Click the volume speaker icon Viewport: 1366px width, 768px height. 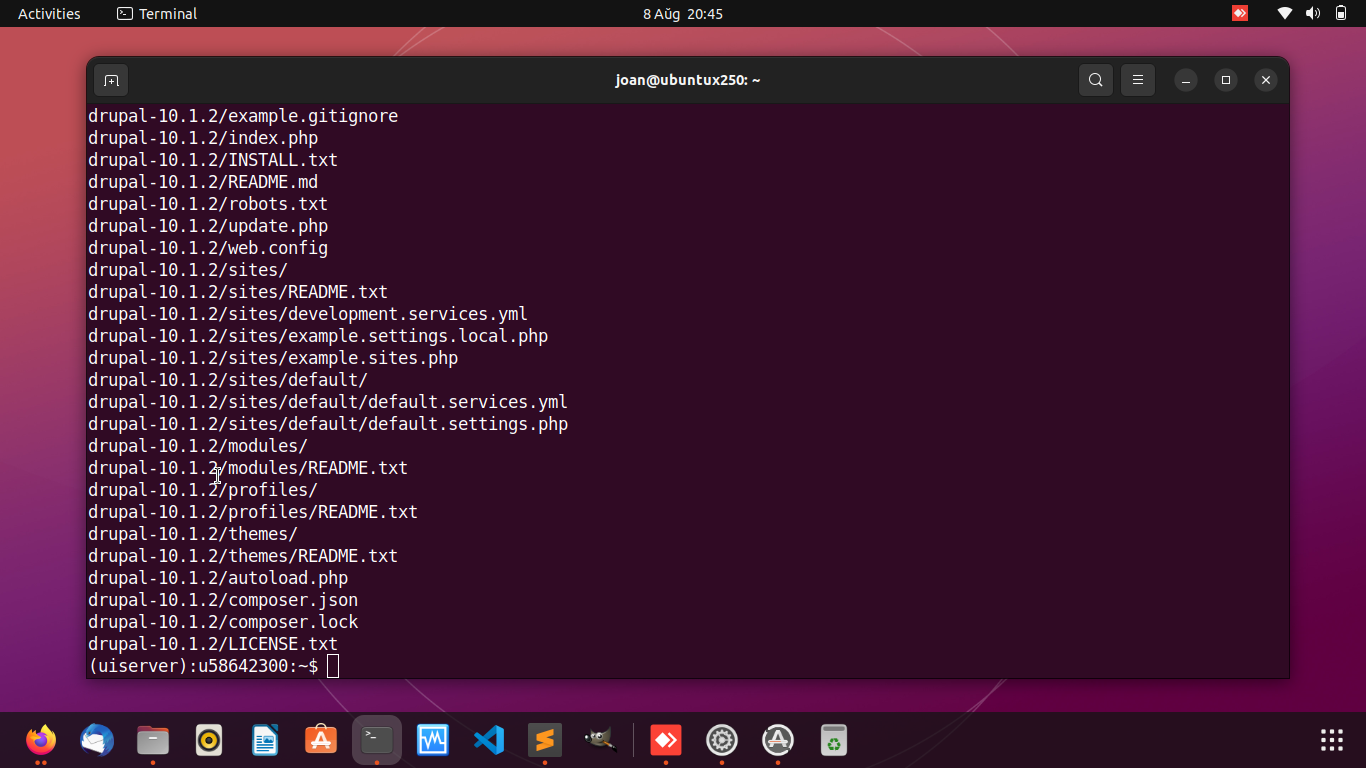tap(1313, 14)
